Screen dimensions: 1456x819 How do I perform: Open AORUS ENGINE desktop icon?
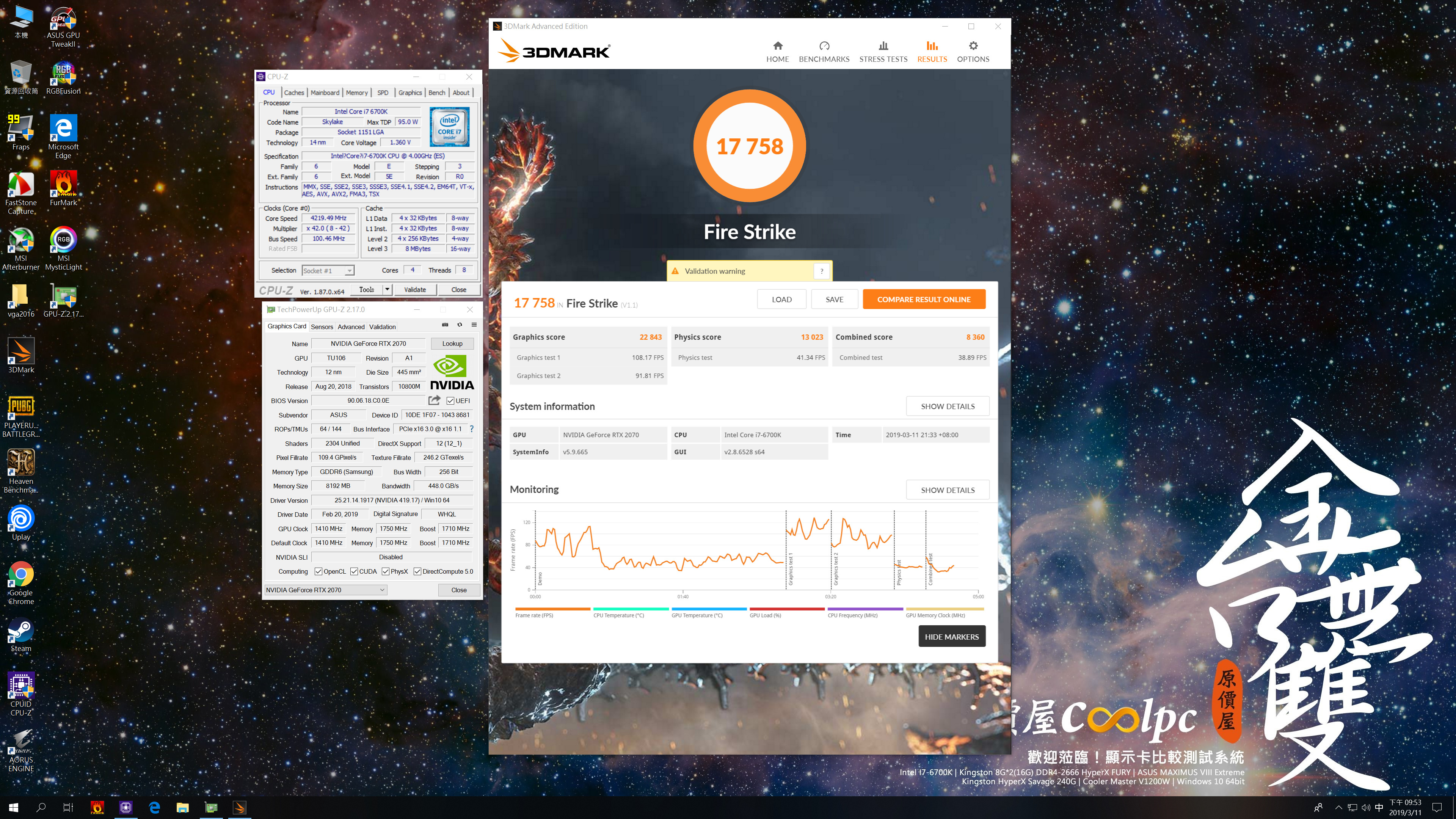click(21, 750)
